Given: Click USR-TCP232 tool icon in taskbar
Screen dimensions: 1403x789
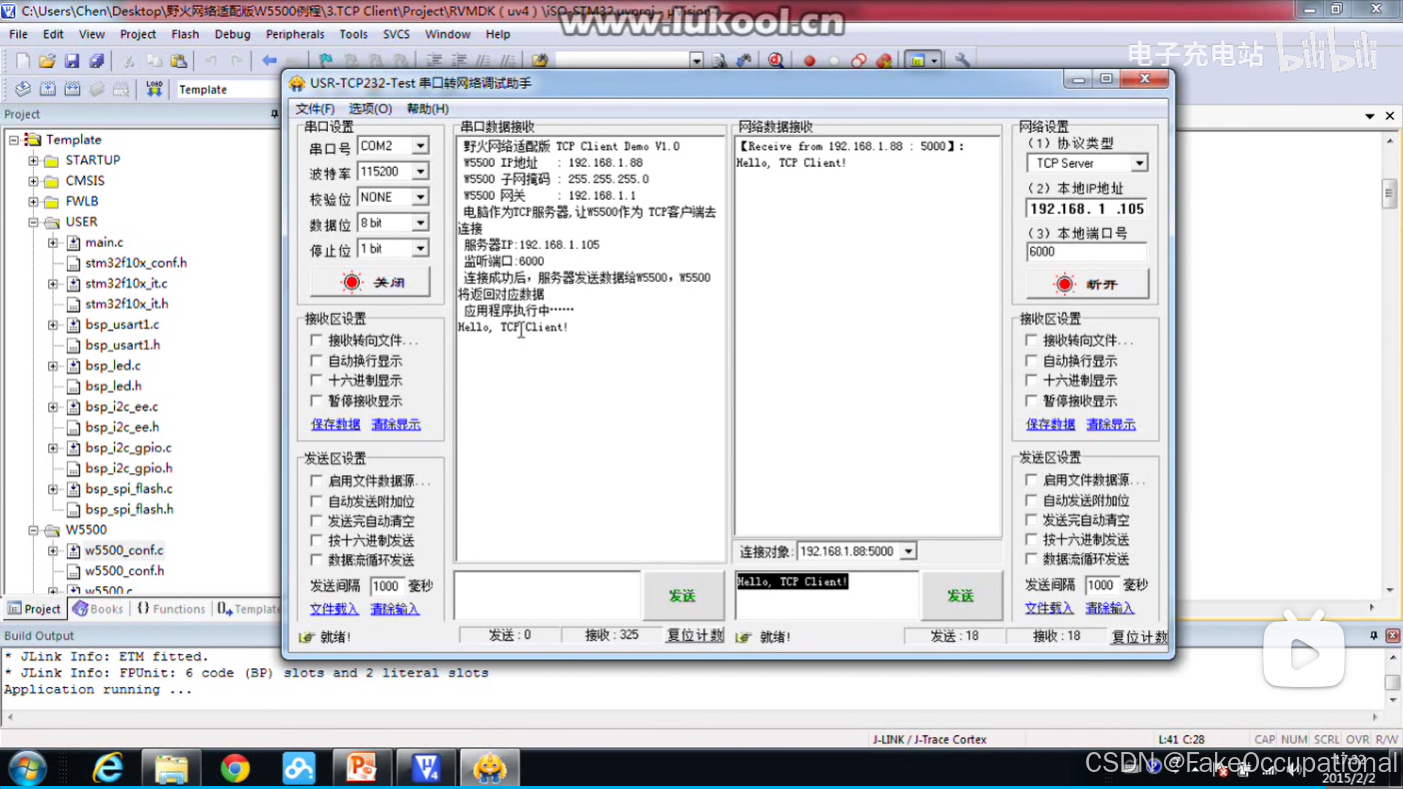Looking at the screenshot, I should pos(489,767).
